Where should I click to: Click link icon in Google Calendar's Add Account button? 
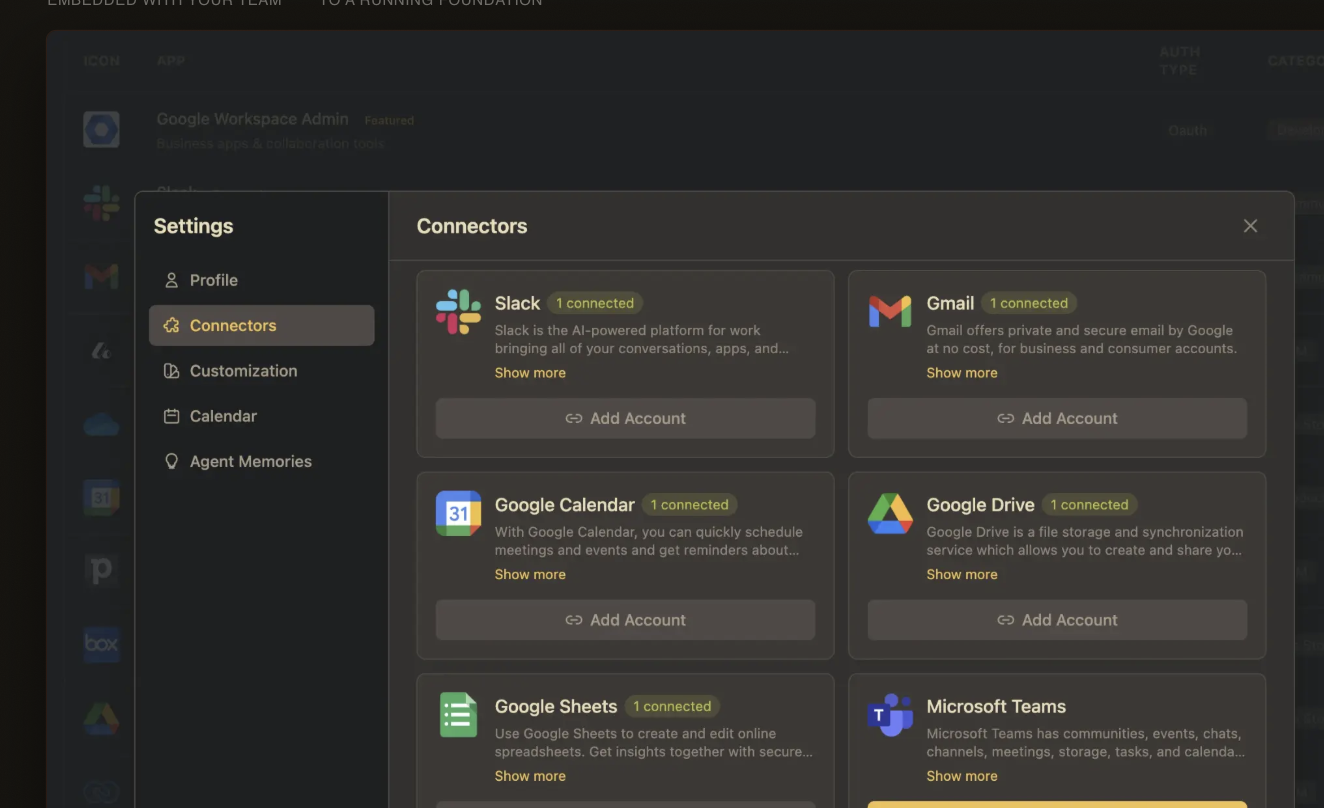point(574,620)
